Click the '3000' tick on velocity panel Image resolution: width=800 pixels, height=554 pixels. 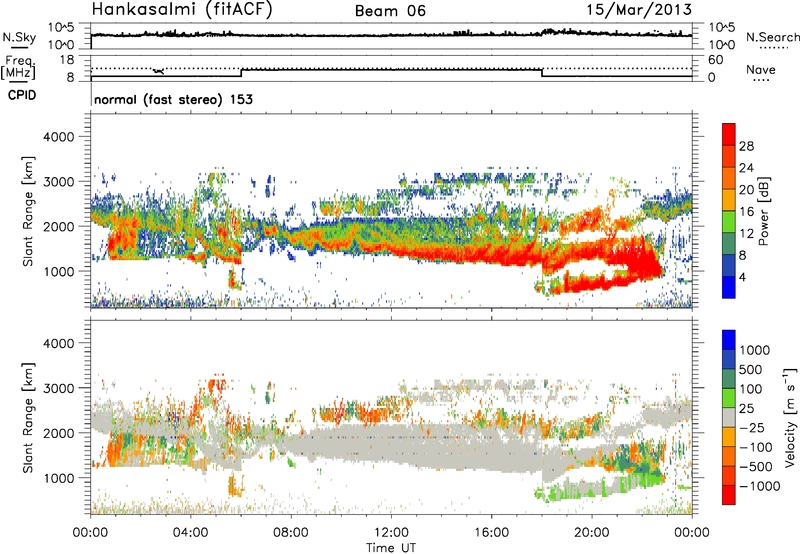pos(58,388)
